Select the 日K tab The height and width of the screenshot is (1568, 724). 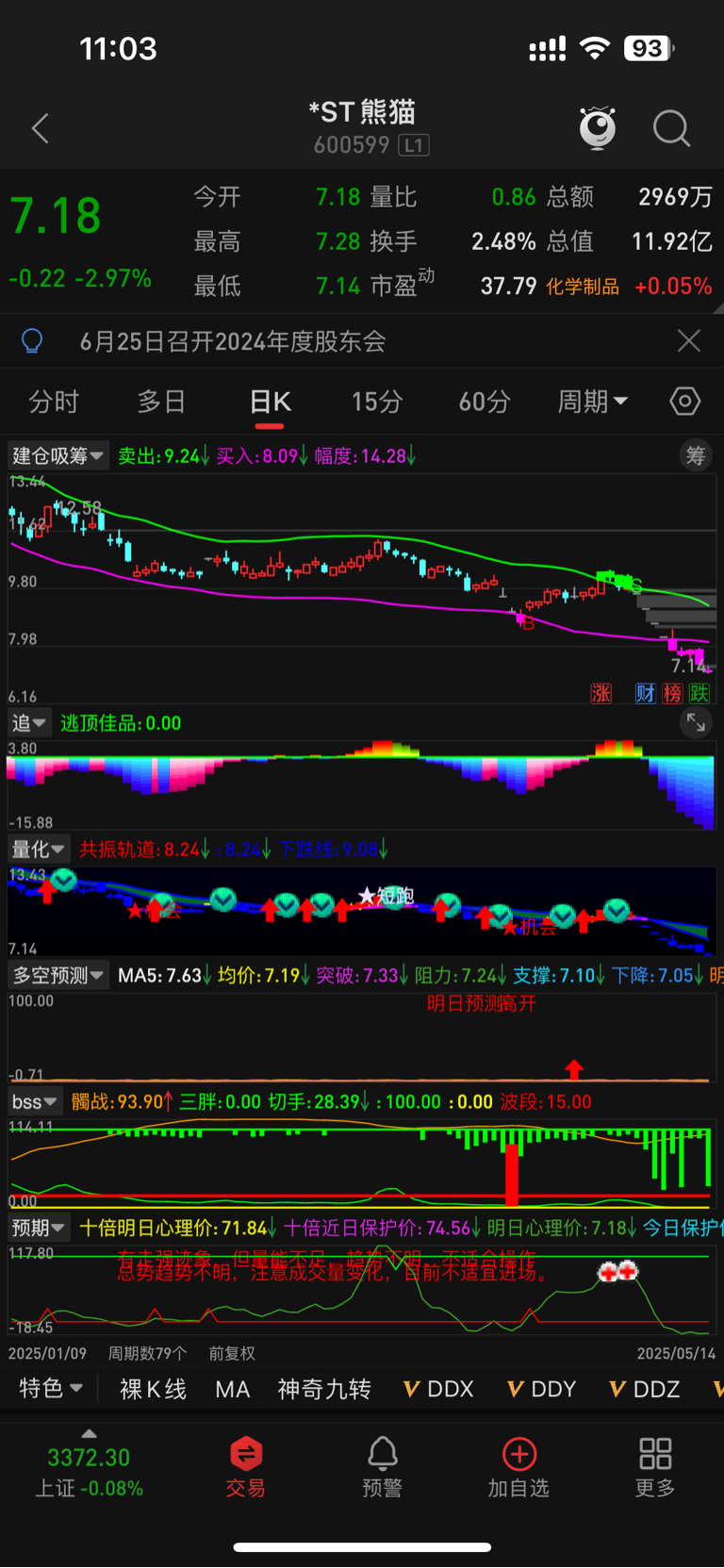[270, 403]
